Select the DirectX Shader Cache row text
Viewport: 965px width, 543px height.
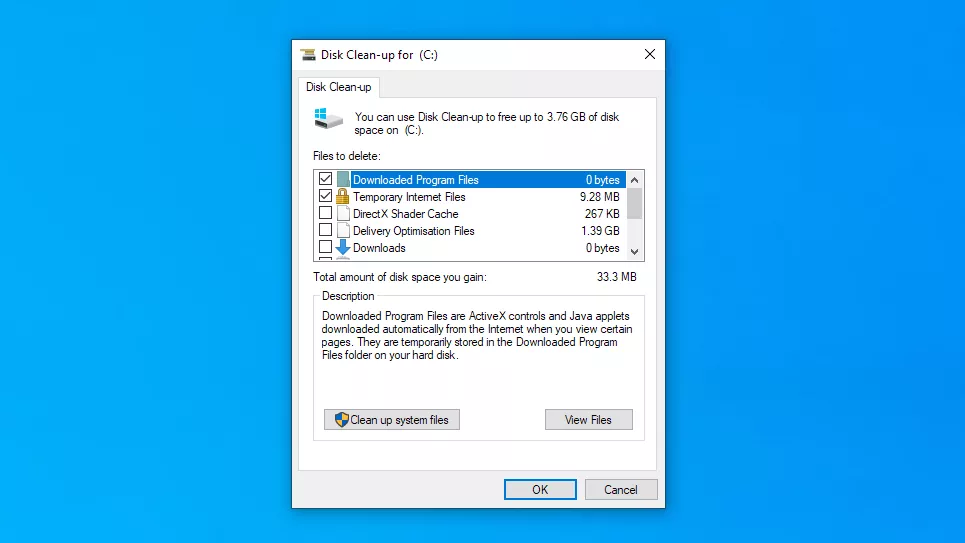click(406, 214)
